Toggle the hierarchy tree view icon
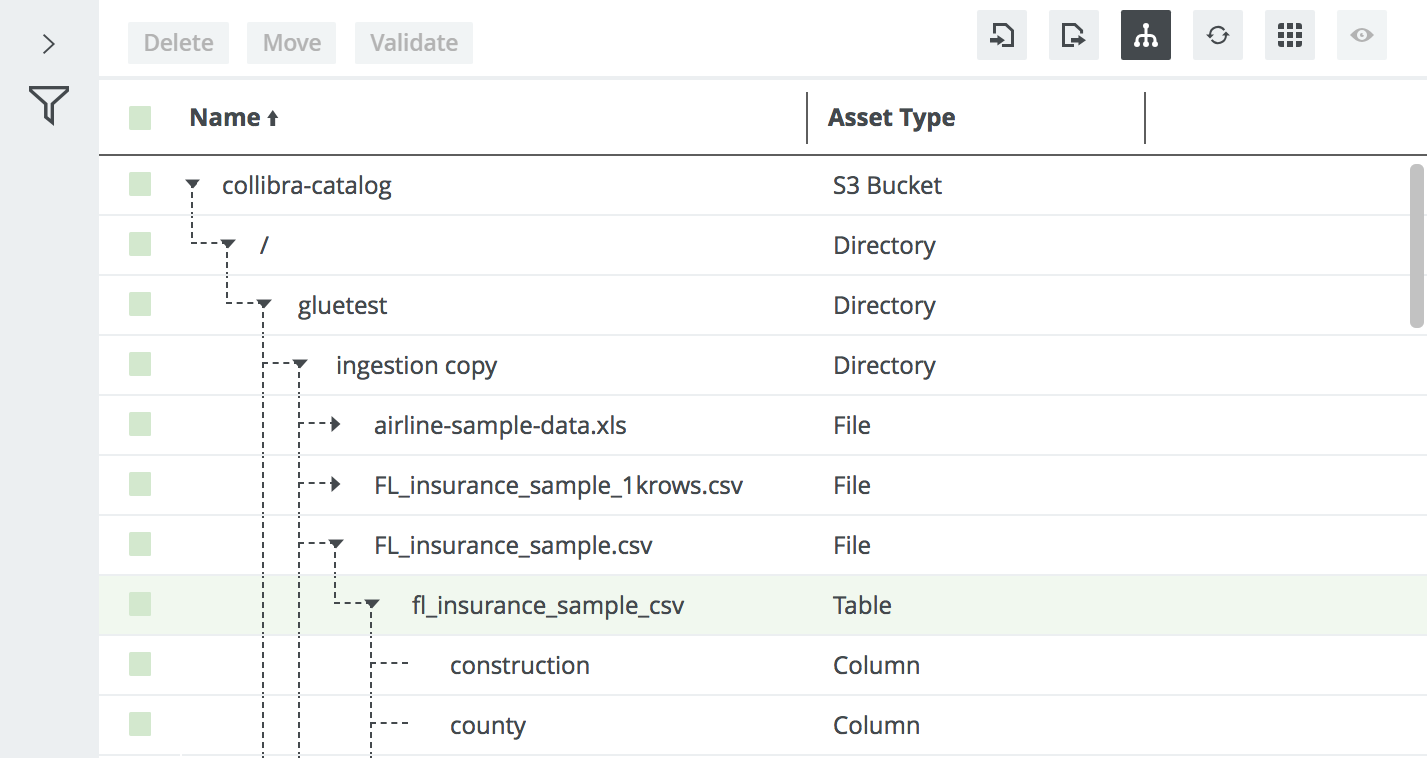1427x759 pixels. pos(1145,36)
